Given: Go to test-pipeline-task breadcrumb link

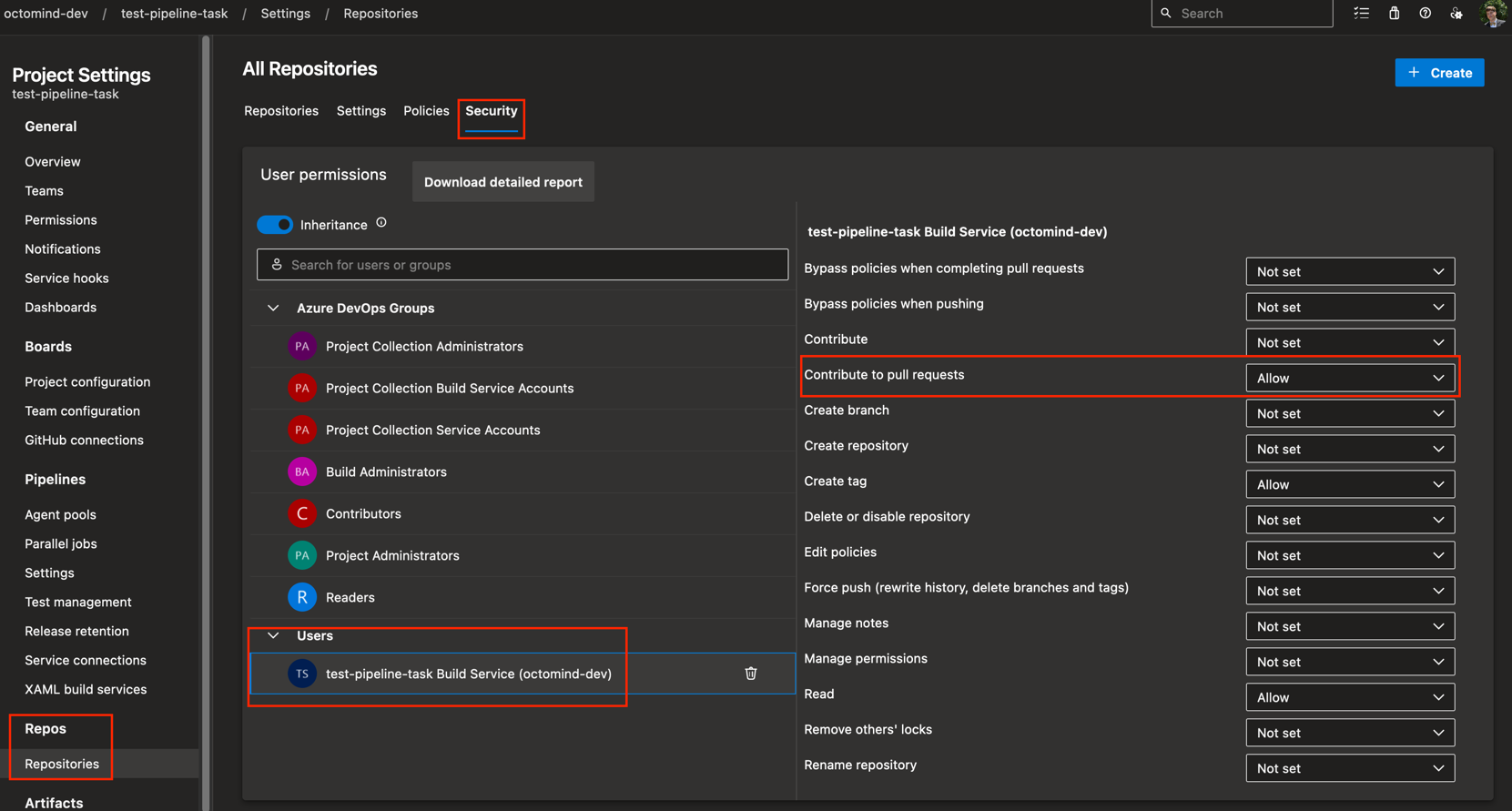Looking at the screenshot, I should click(175, 14).
